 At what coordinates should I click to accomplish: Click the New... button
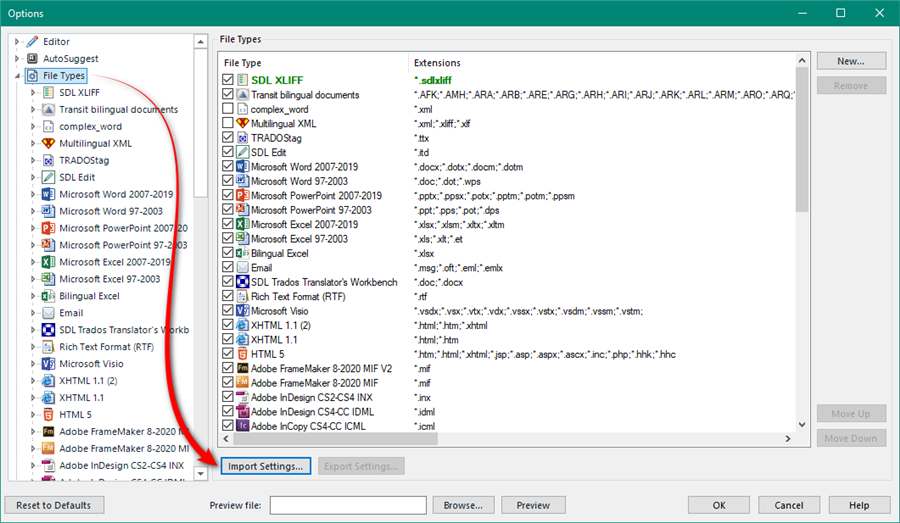point(851,61)
